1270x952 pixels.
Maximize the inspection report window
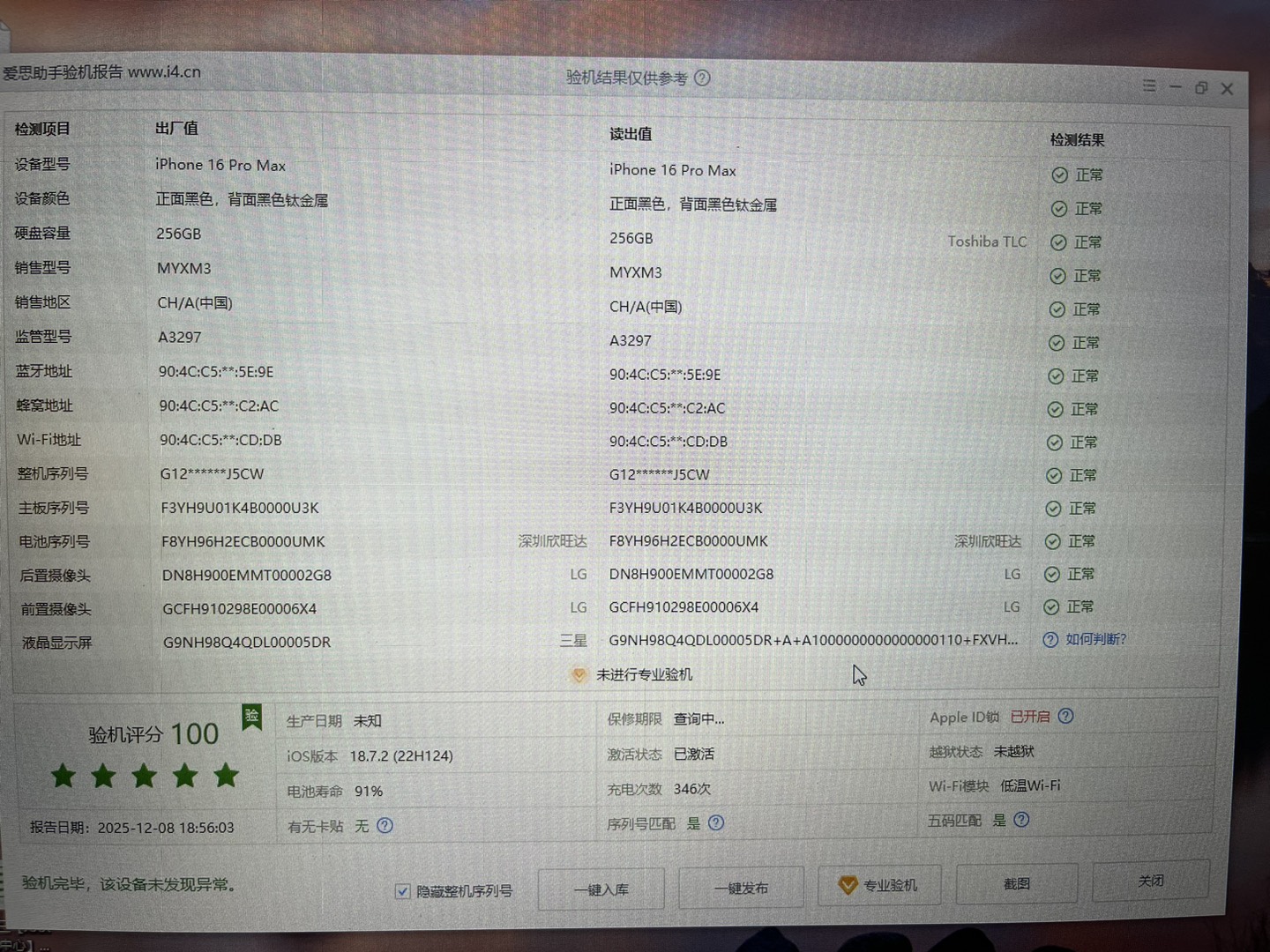(1200, 87)
